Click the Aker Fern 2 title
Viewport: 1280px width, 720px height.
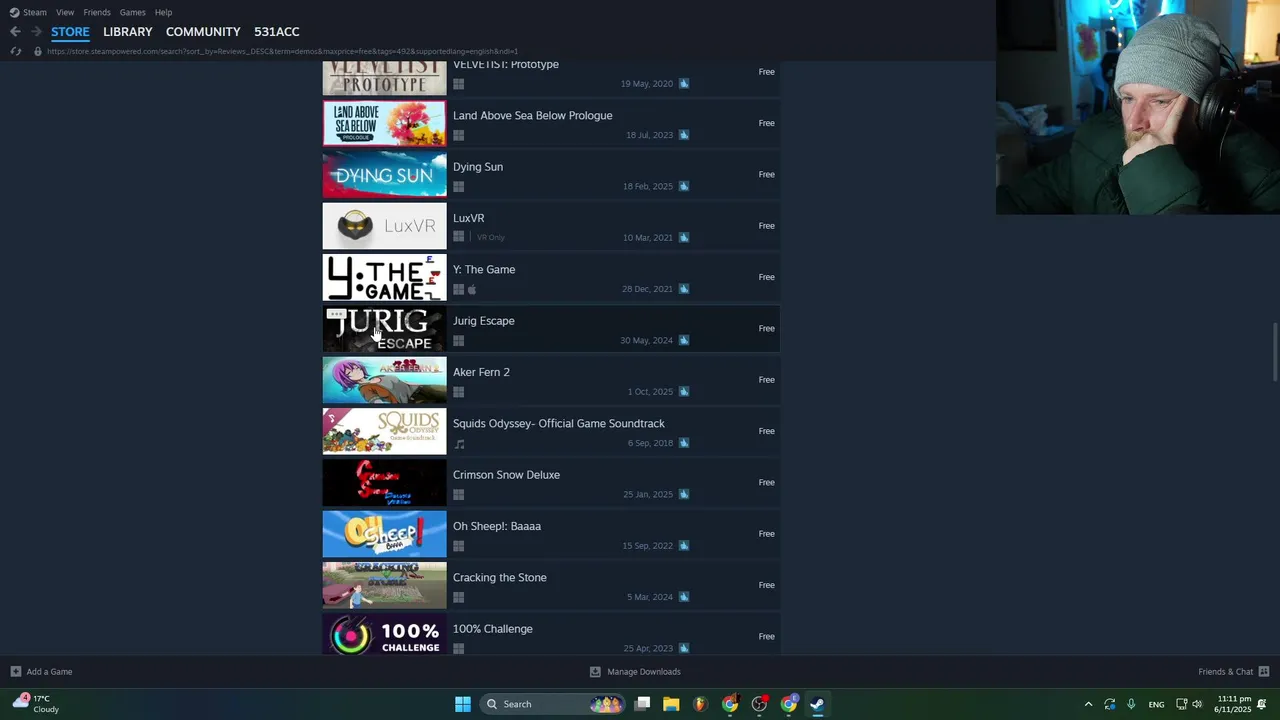coord(481,372)
